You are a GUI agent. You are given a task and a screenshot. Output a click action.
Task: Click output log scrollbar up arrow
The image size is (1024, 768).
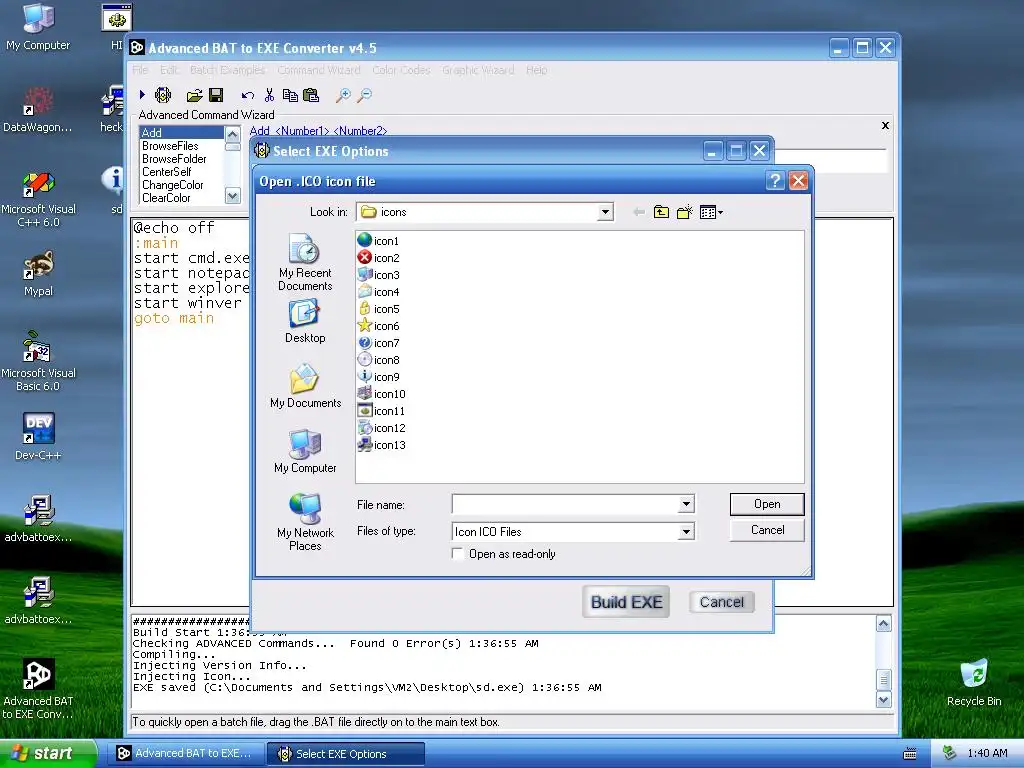pyautogui.click(x=883, y=624)
